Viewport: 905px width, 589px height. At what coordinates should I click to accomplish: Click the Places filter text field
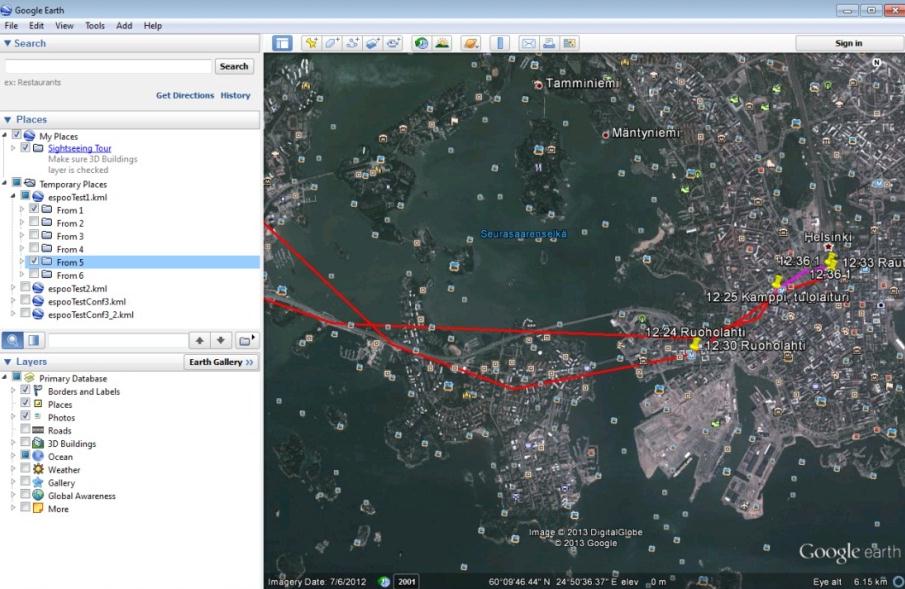click(118, 341)
